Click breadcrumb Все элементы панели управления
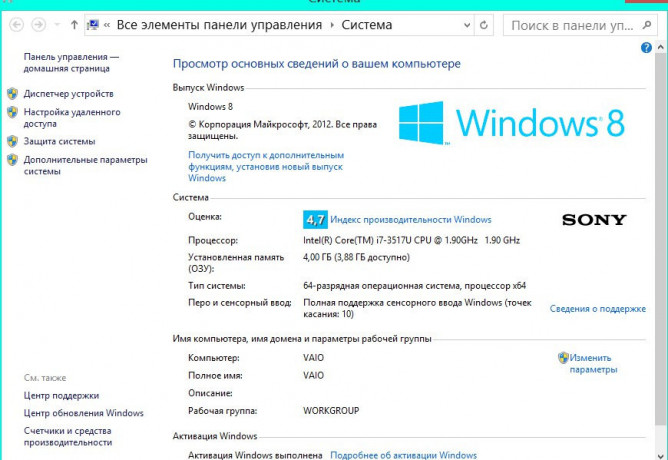This screenshot has height=460, width=668. click(219, 25)
